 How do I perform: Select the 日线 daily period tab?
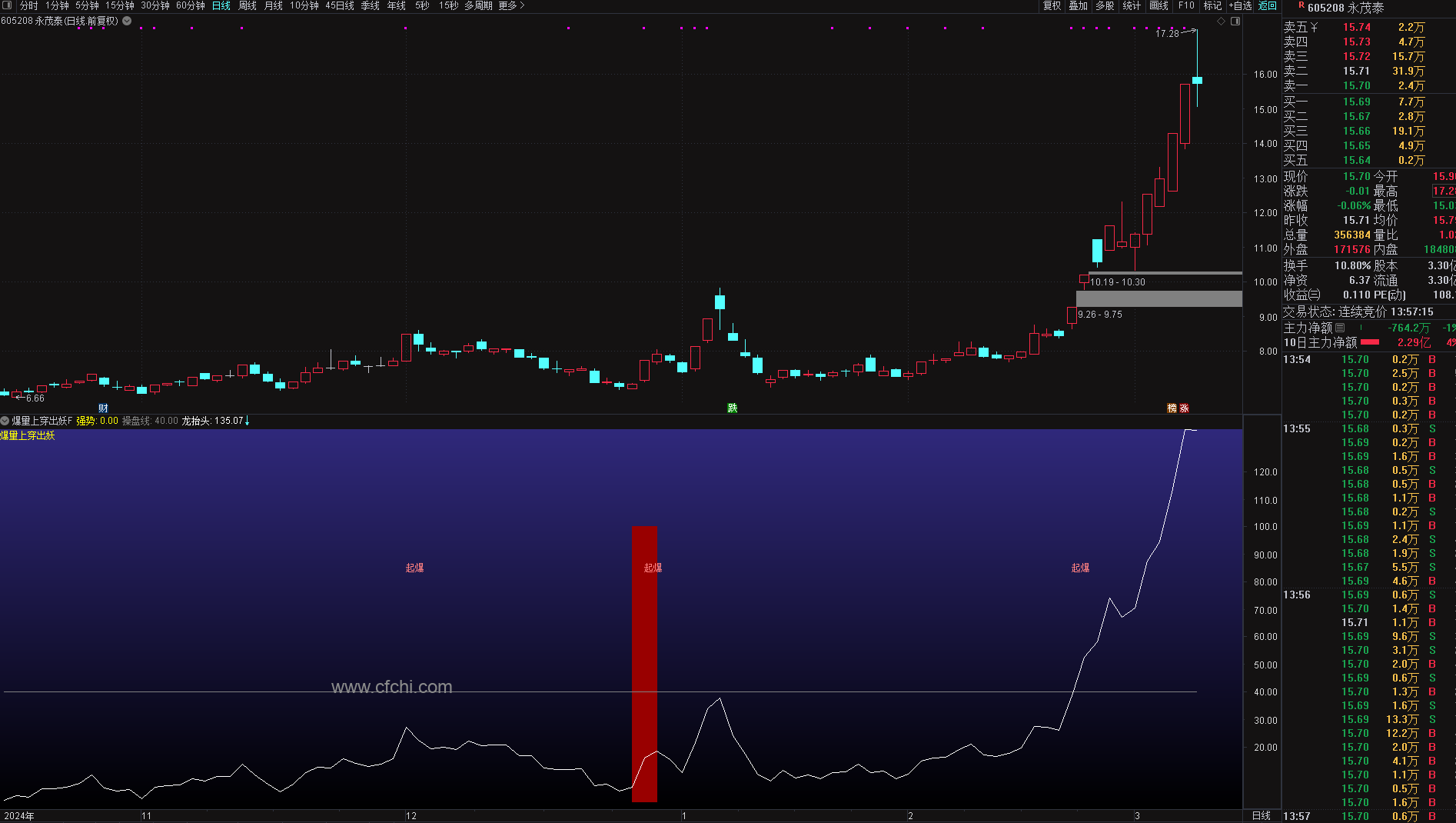pyautogui.click(x=221, y=5)
